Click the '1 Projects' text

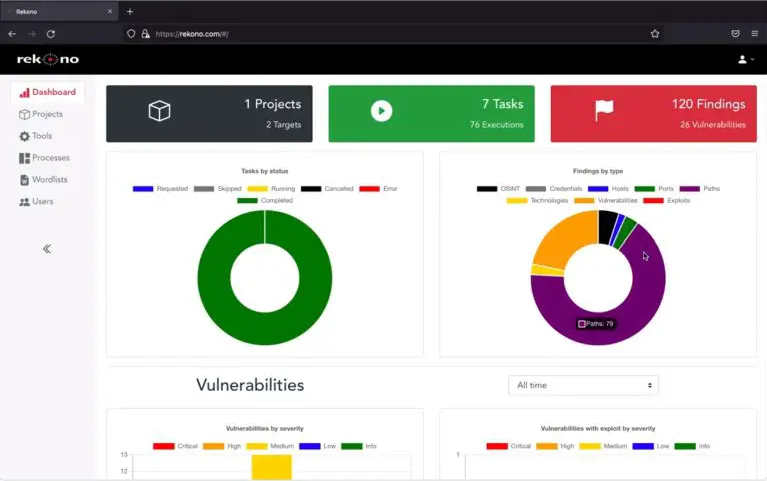pos(272,104)
